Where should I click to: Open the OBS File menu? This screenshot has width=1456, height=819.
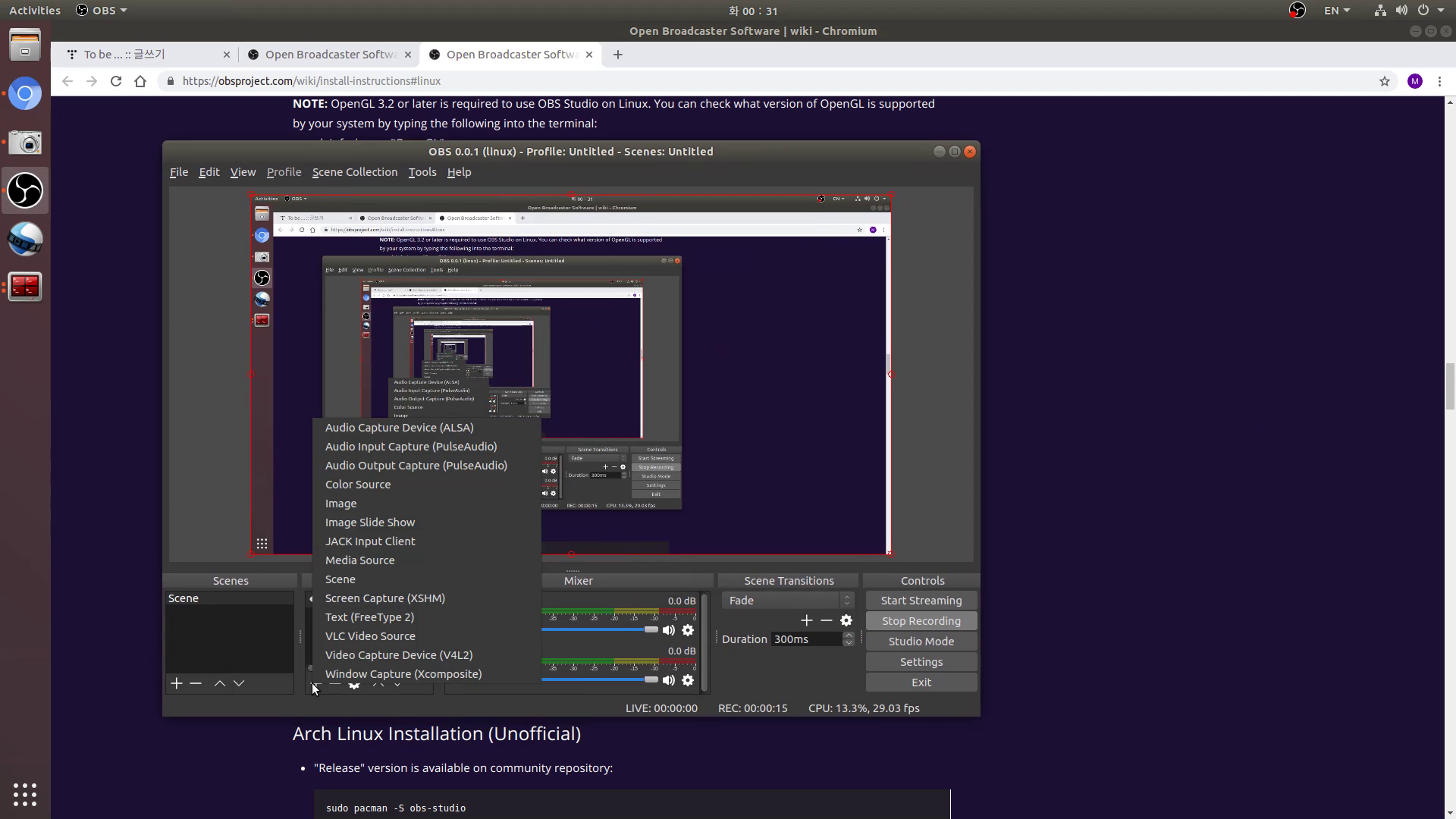click(179, 172)
